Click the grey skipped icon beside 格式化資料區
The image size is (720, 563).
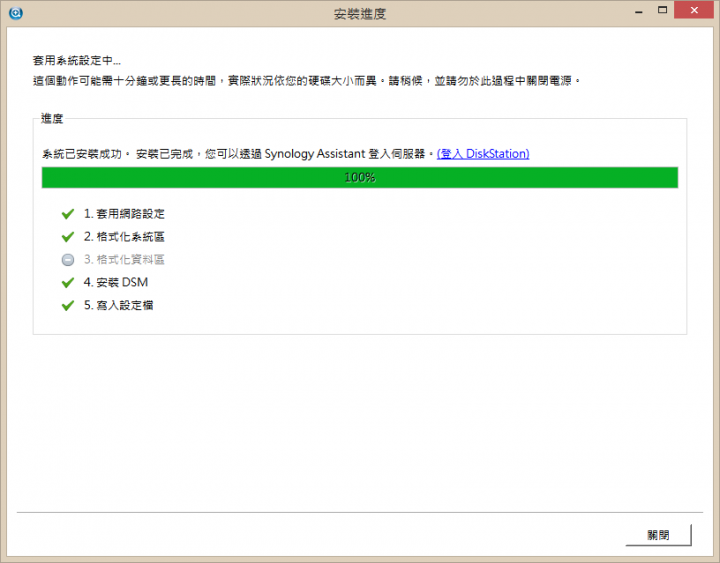[68, 260]
